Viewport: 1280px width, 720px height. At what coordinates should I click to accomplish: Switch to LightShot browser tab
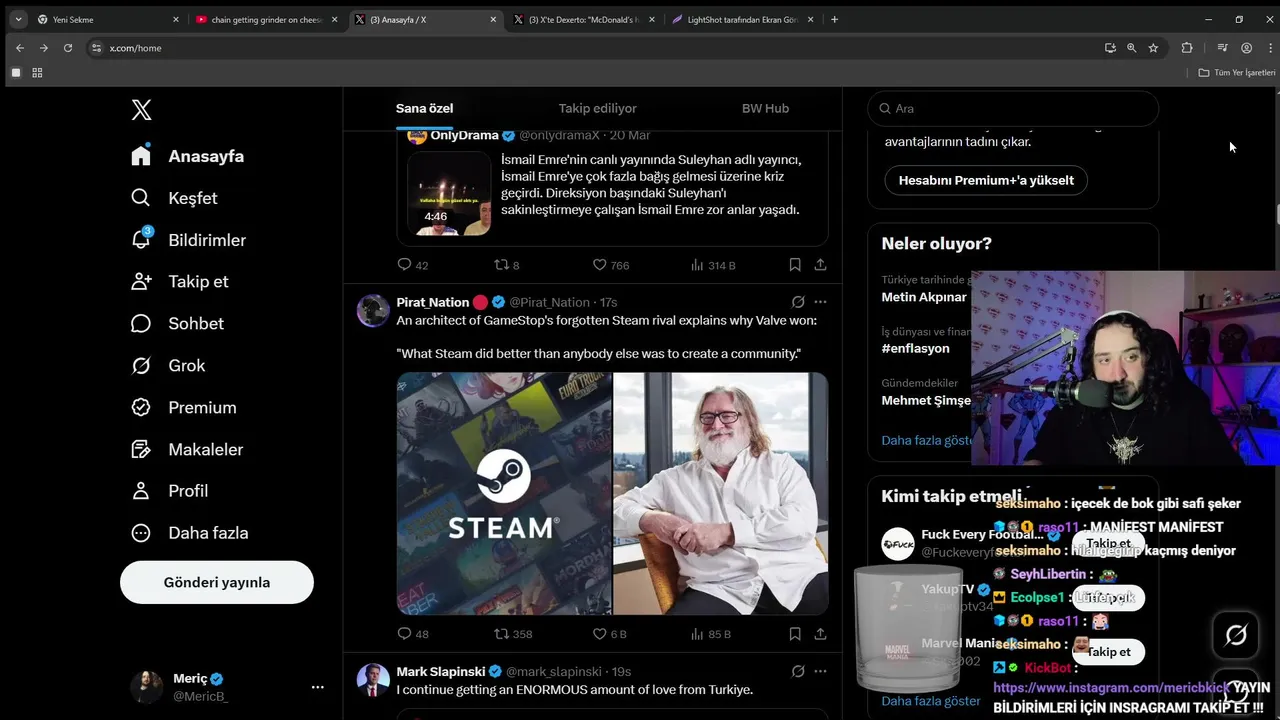[x=742, y=19]
